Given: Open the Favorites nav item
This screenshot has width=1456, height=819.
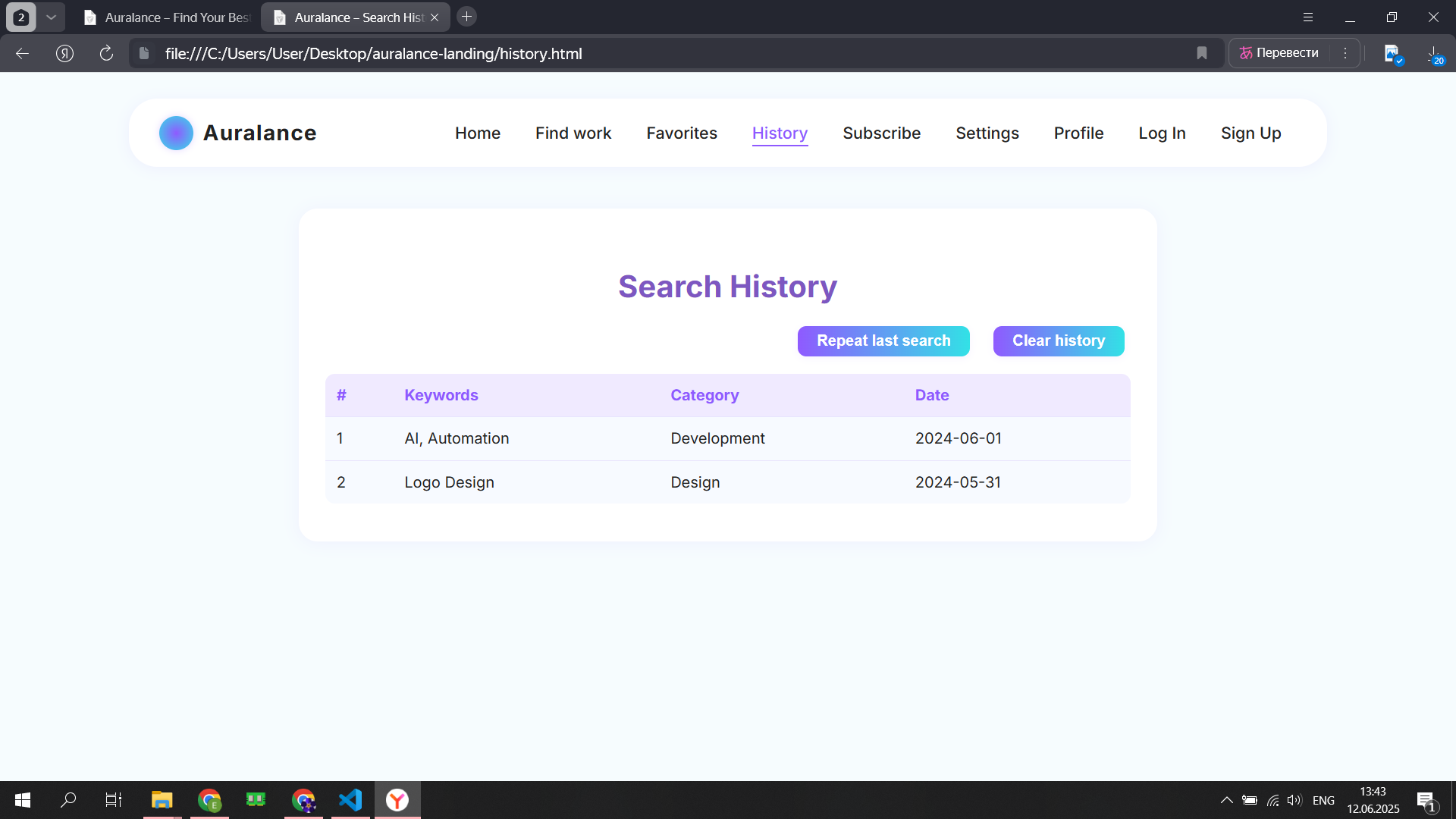Looking at the screenshot, I should 681,133.
